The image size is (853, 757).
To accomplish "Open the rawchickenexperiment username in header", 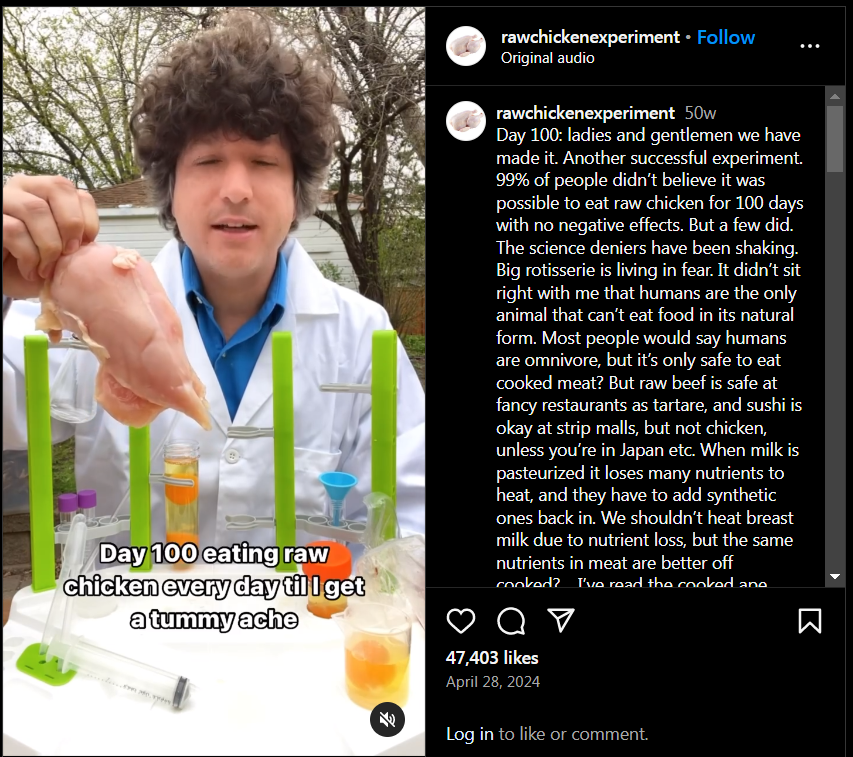I will [590, 37].
